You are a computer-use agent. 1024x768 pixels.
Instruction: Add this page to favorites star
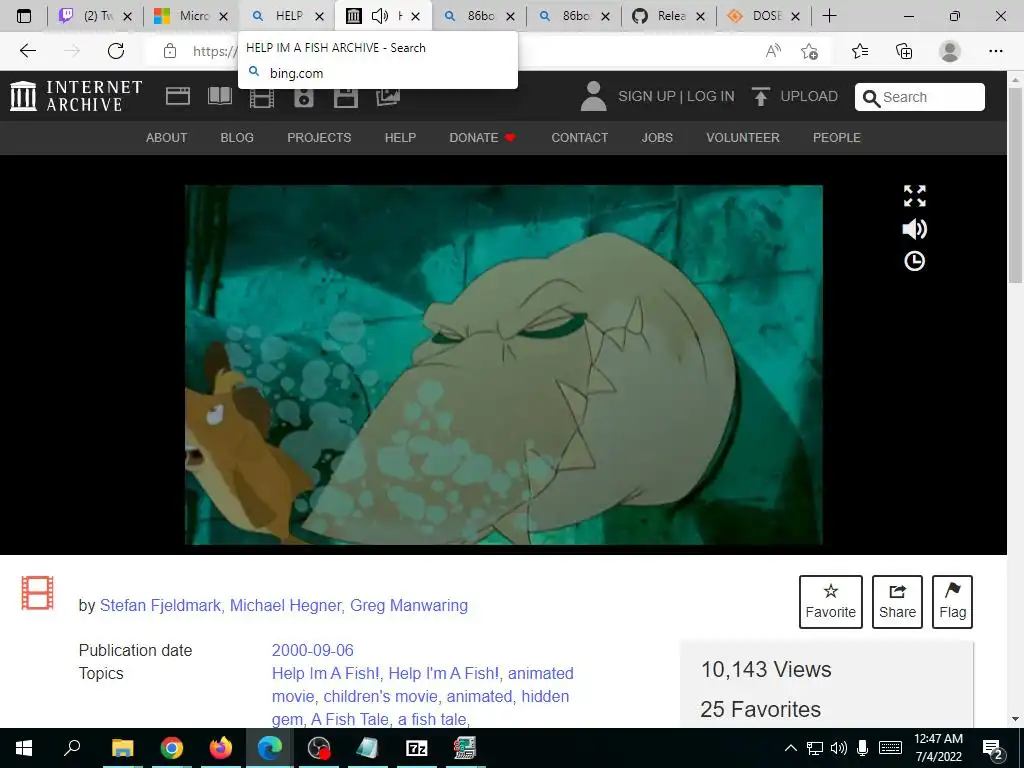(810, 51)
